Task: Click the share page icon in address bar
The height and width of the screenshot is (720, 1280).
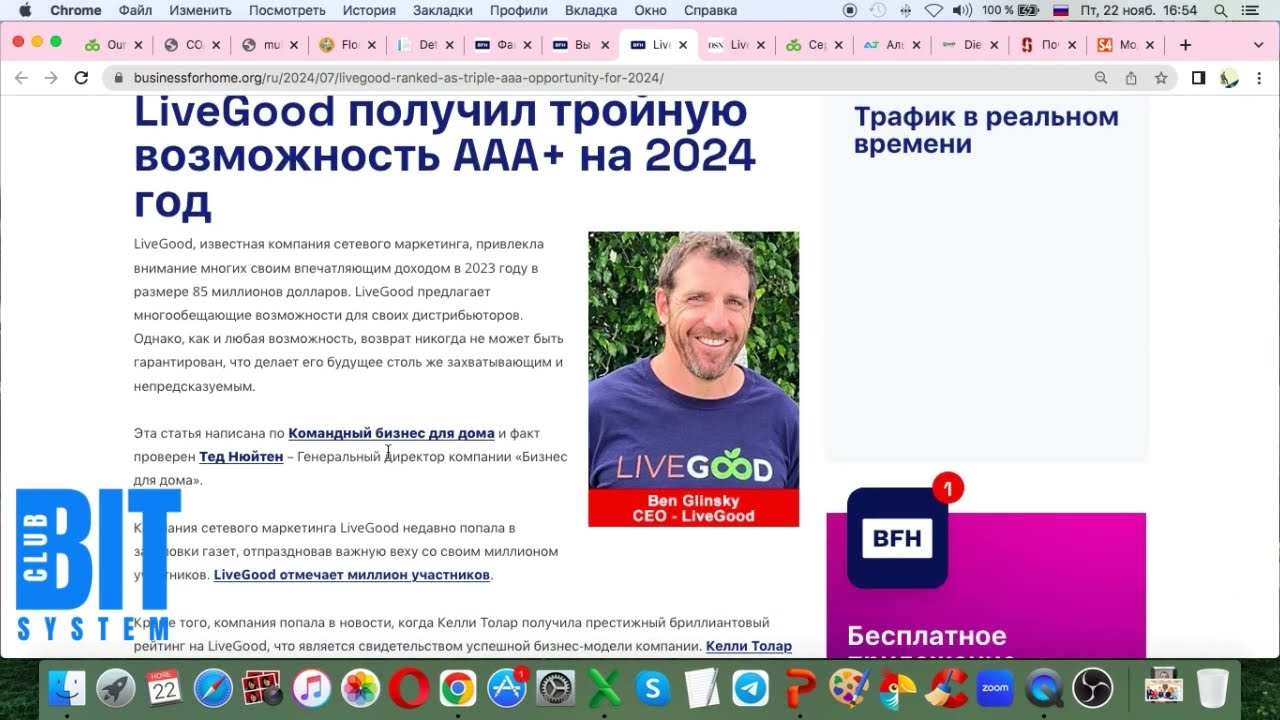Action: pyautogui.click(x=1131, y=78)
